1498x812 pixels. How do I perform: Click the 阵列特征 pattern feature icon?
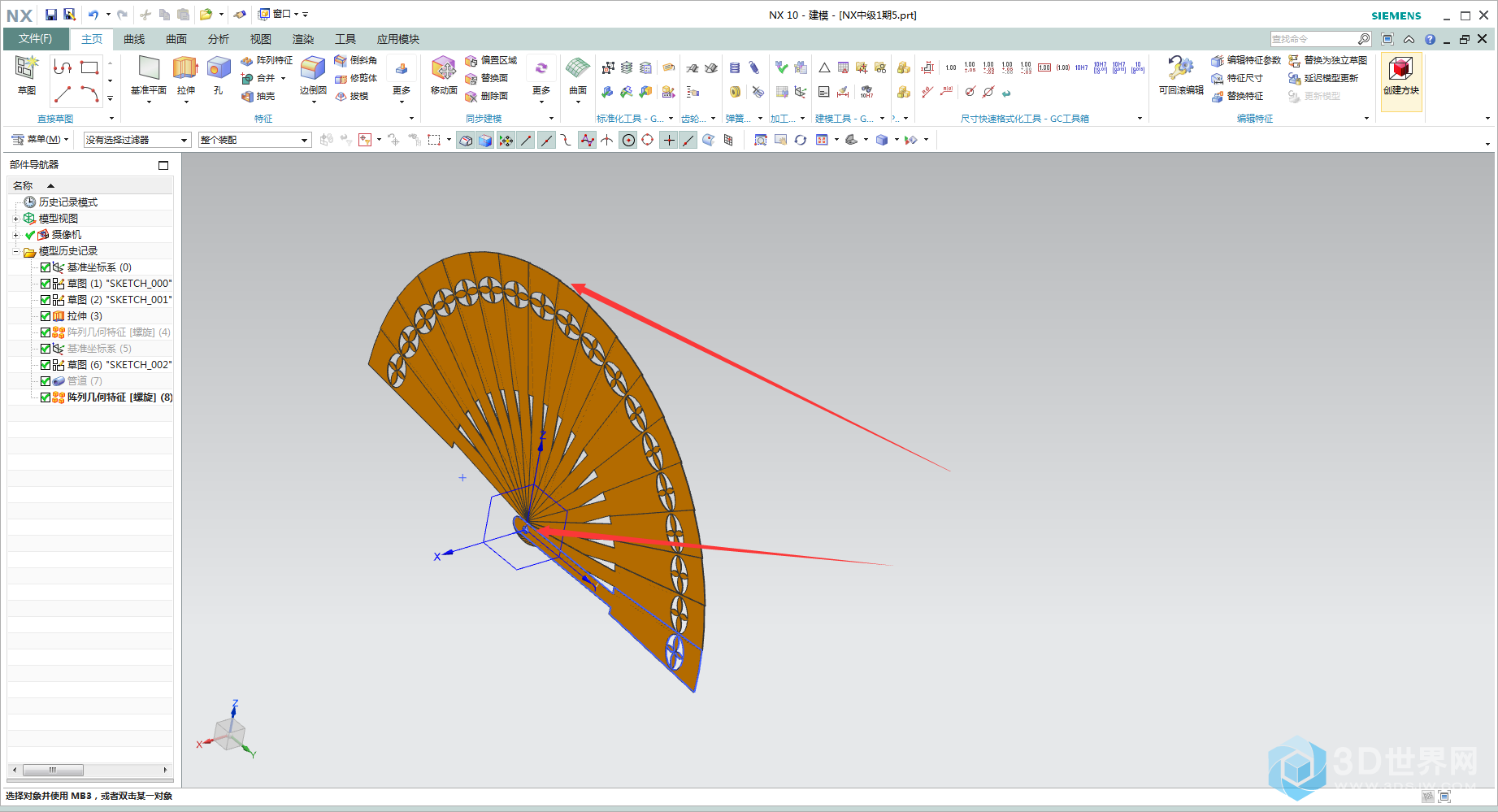click(247, 61)
